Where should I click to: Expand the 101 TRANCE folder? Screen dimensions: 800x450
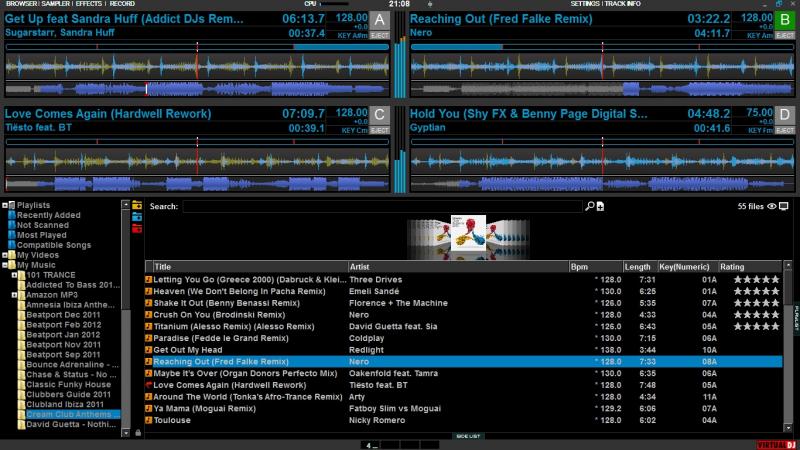14,275
